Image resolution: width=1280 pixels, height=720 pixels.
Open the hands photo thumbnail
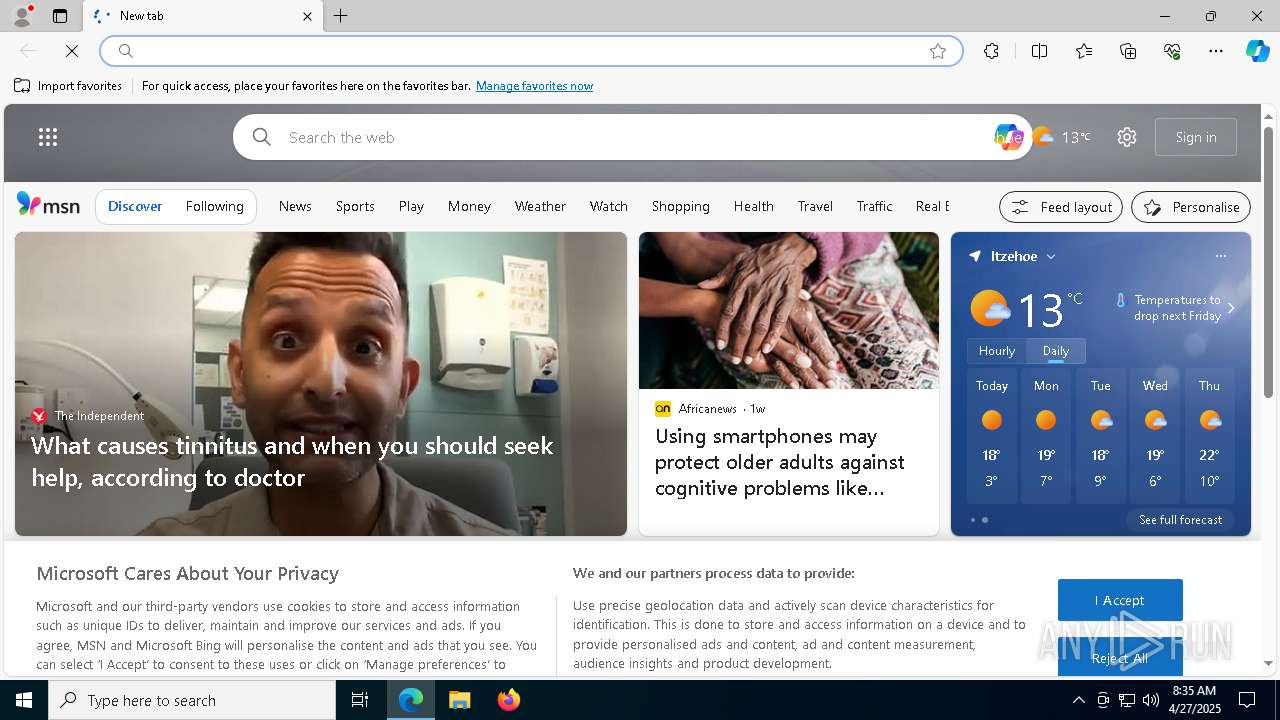(789, 310)
